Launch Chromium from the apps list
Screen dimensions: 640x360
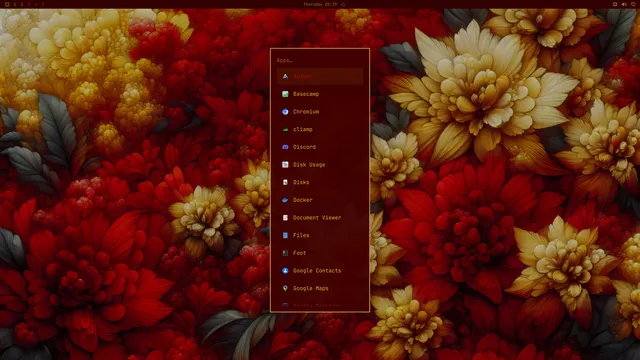point(320,111)
